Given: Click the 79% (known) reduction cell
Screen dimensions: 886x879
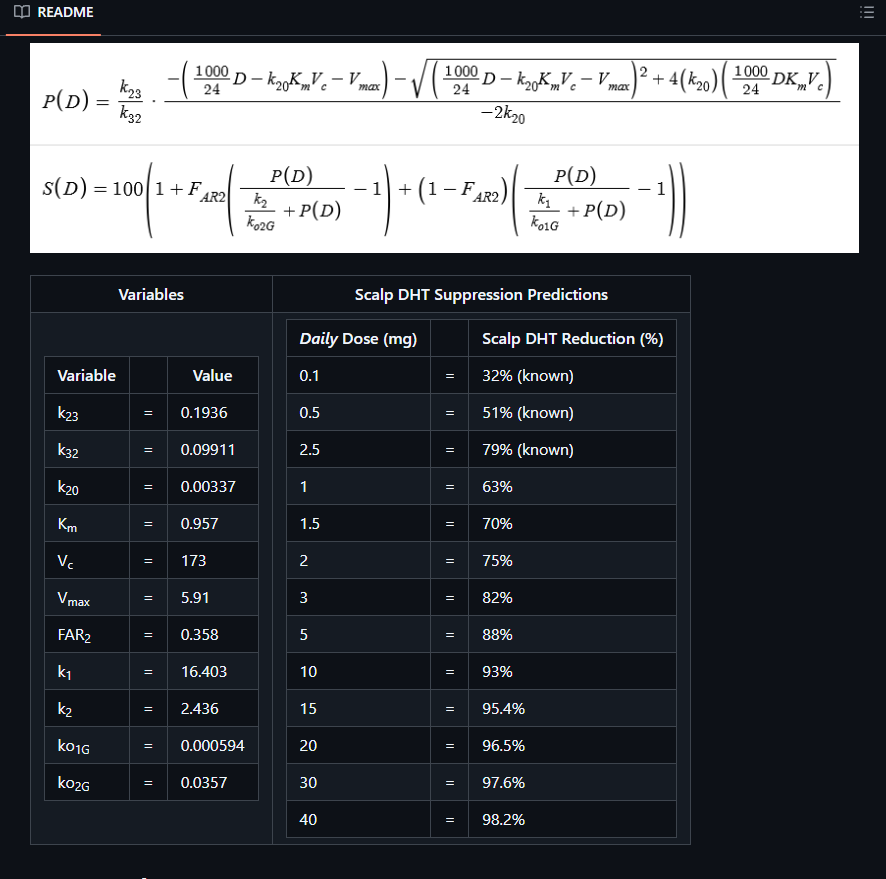Looking at the screenshot, I should pyautogui.click(x=572, y=450).
